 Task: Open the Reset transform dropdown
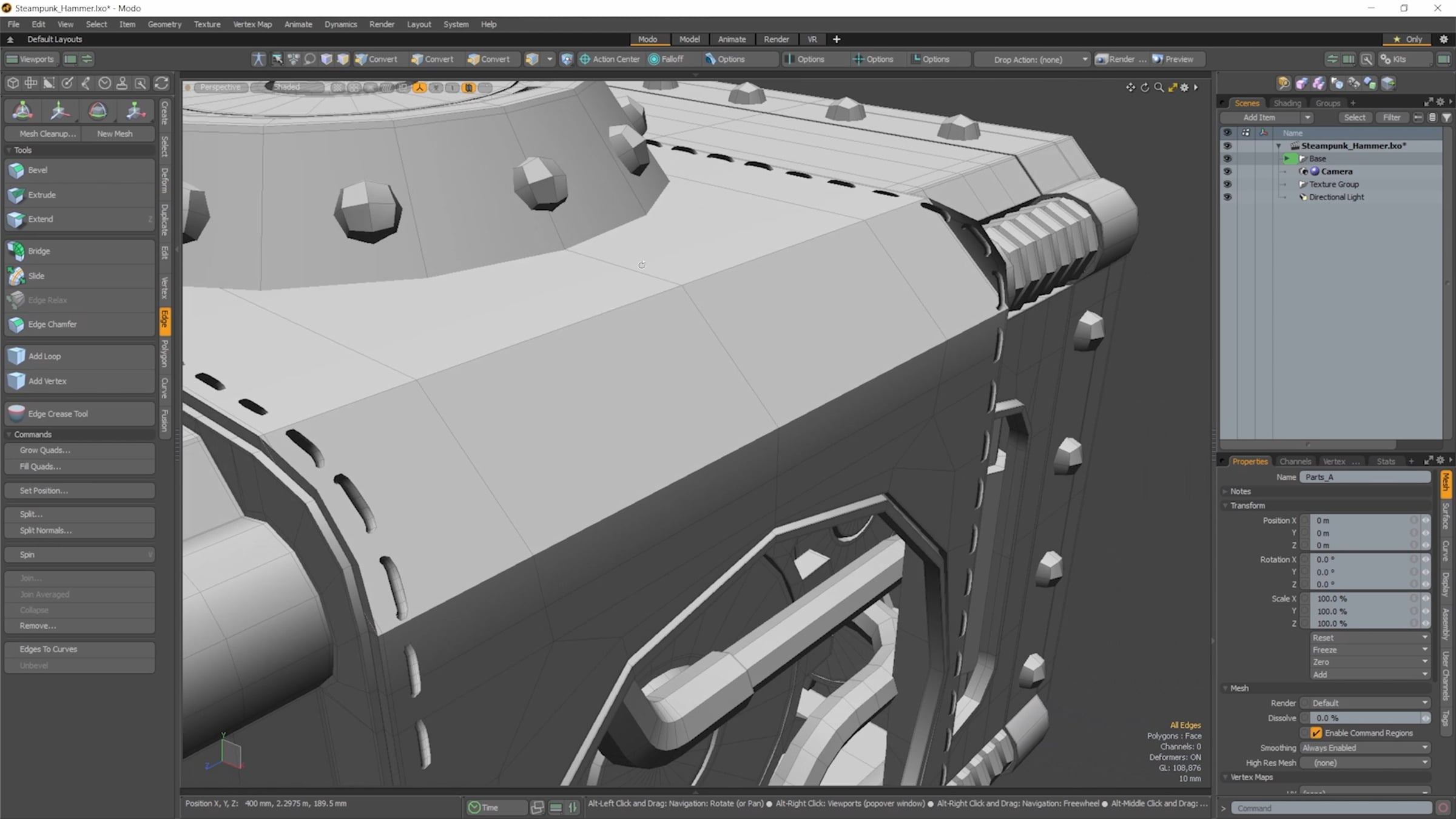pyautogui.click(x=1370, y=638)
